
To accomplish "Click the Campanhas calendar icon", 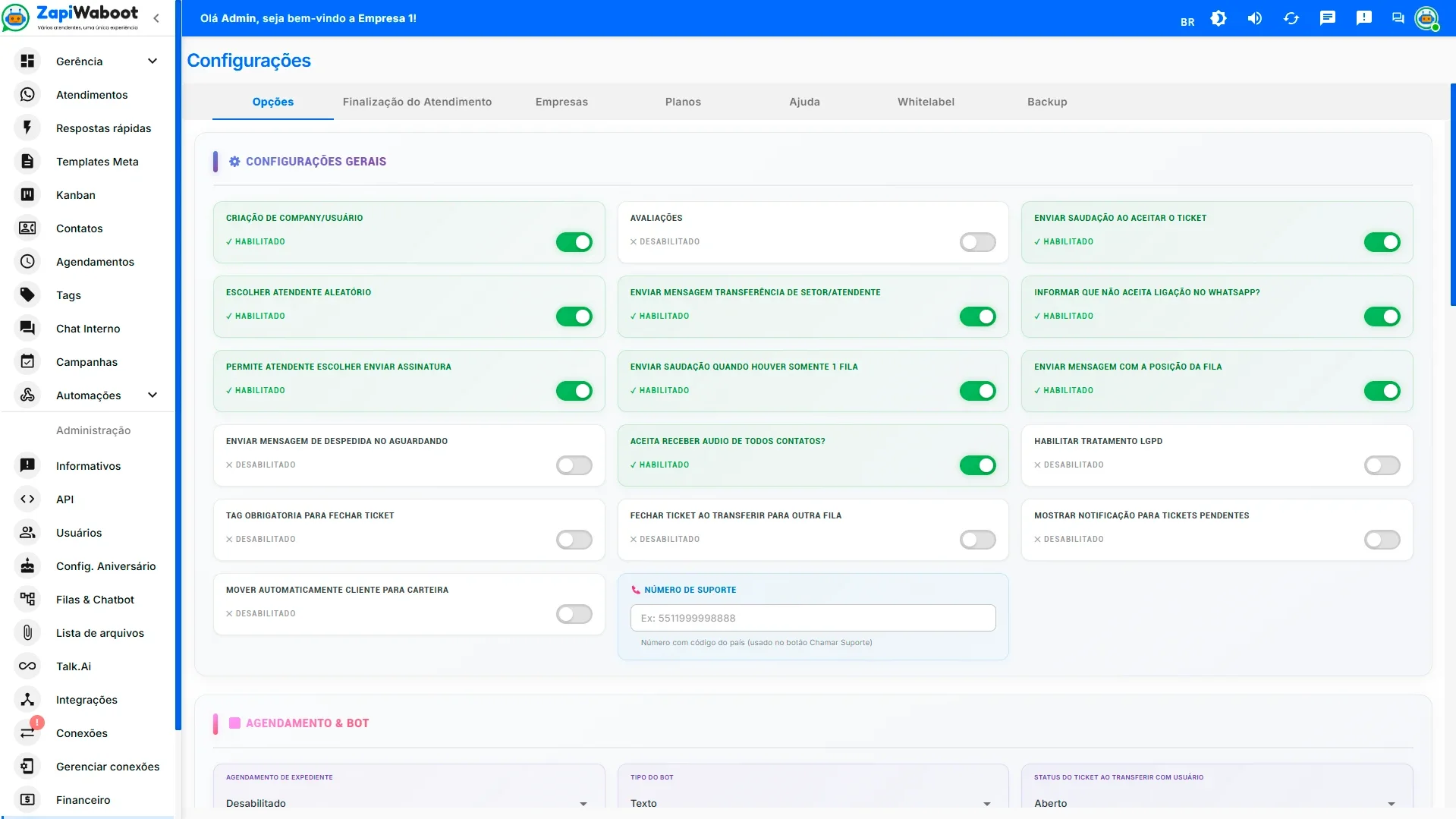I will (27, 361).
